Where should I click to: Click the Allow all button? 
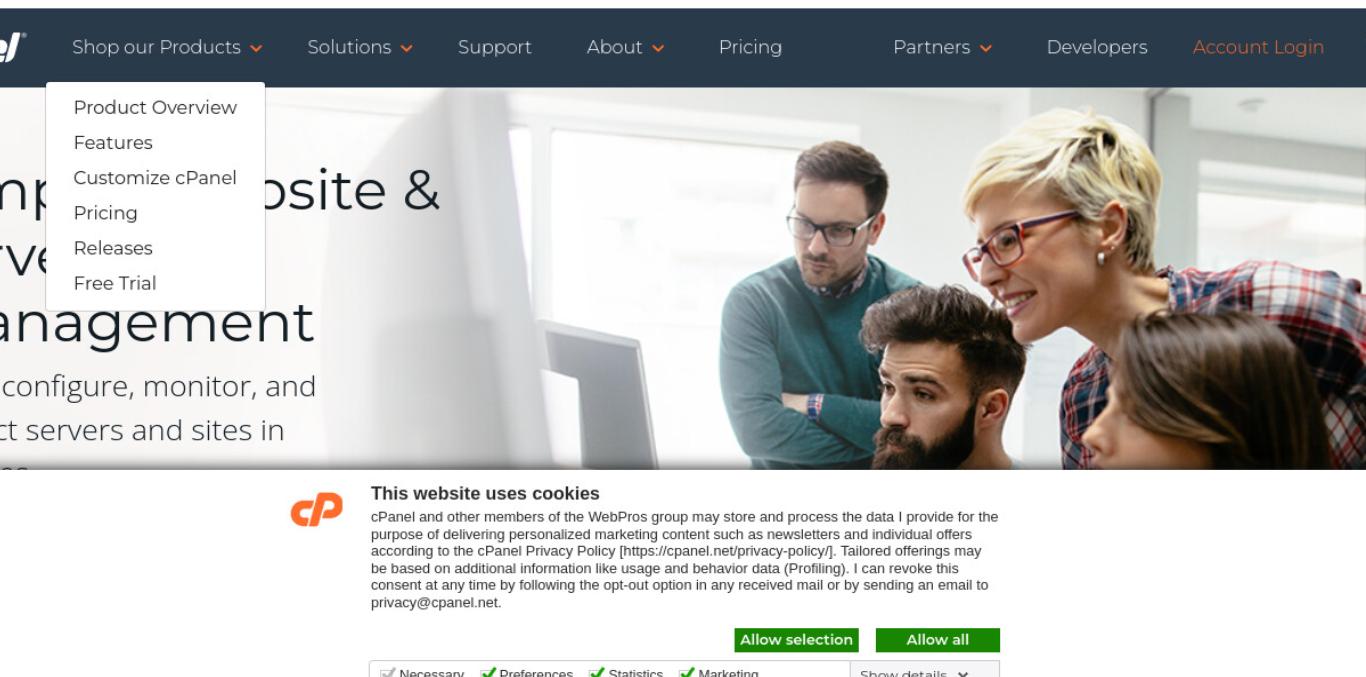[938, 640]
